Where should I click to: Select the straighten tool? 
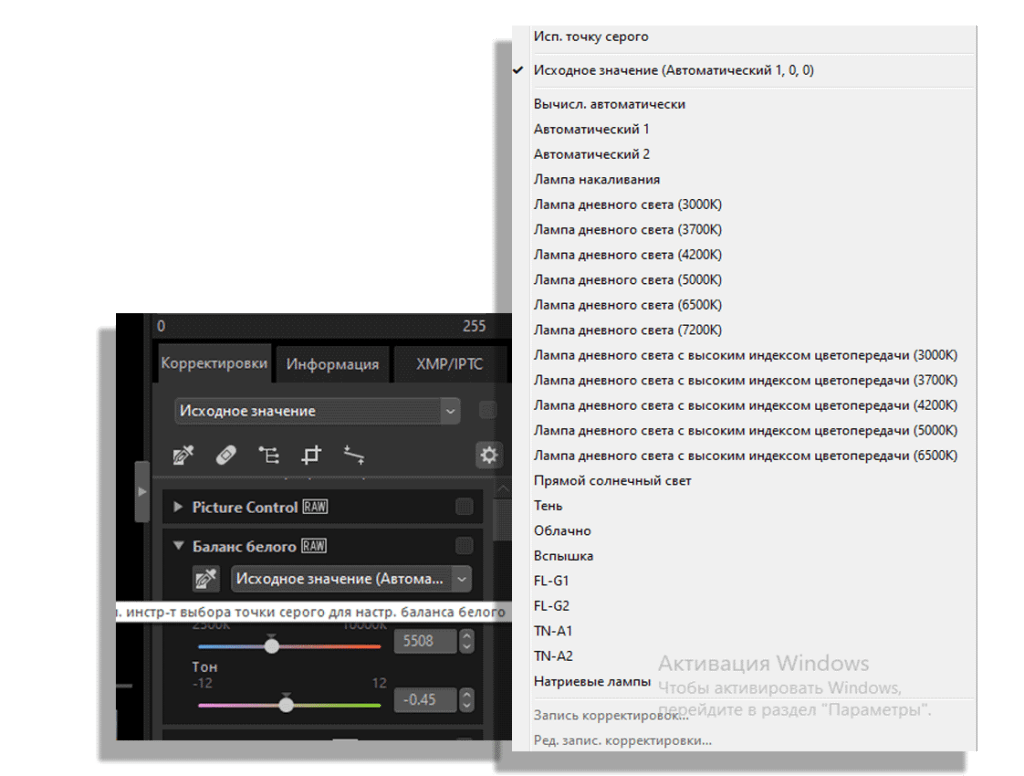(x=354, y=455)
